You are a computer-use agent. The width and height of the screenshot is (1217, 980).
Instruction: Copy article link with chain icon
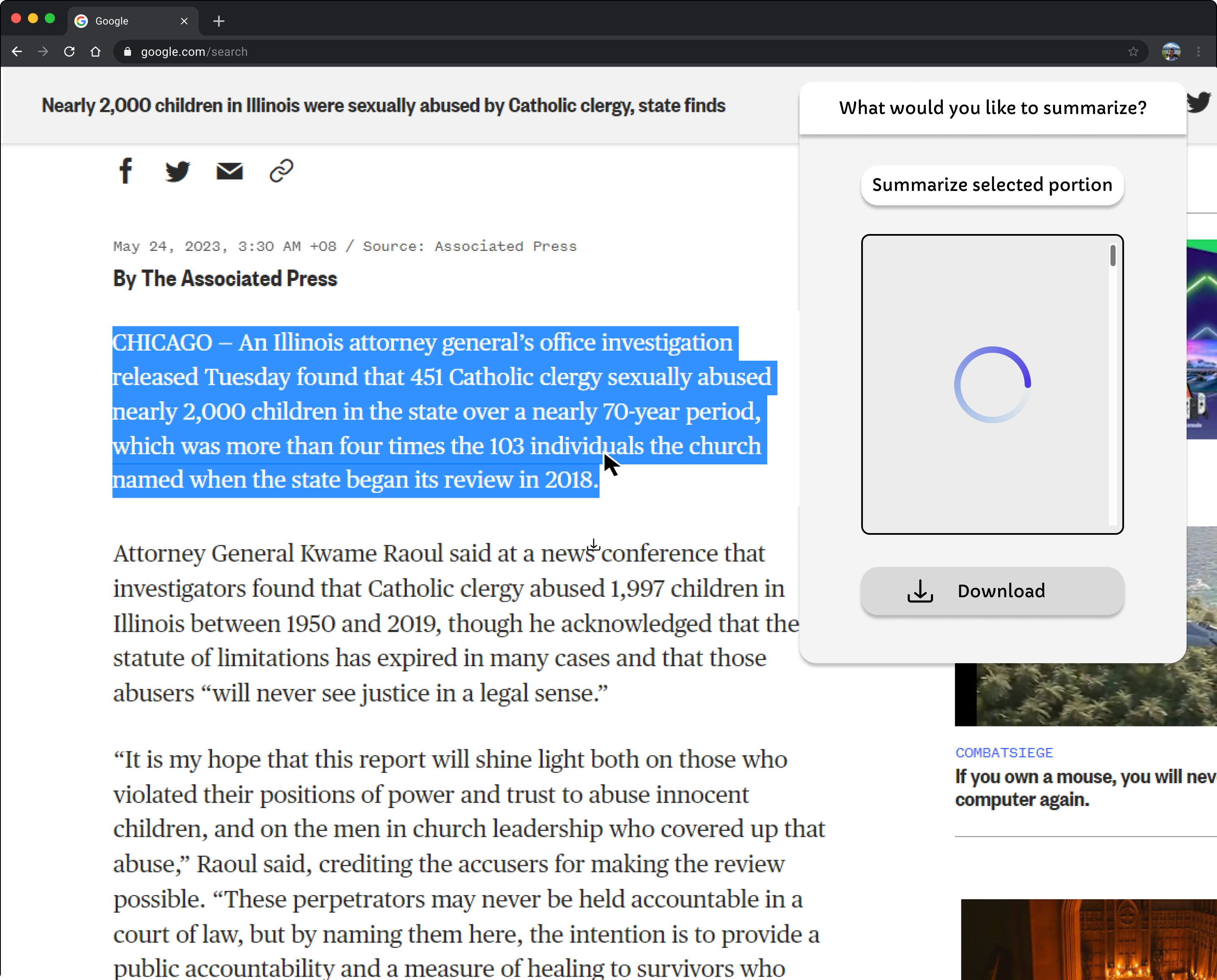(x=281, y=171)
